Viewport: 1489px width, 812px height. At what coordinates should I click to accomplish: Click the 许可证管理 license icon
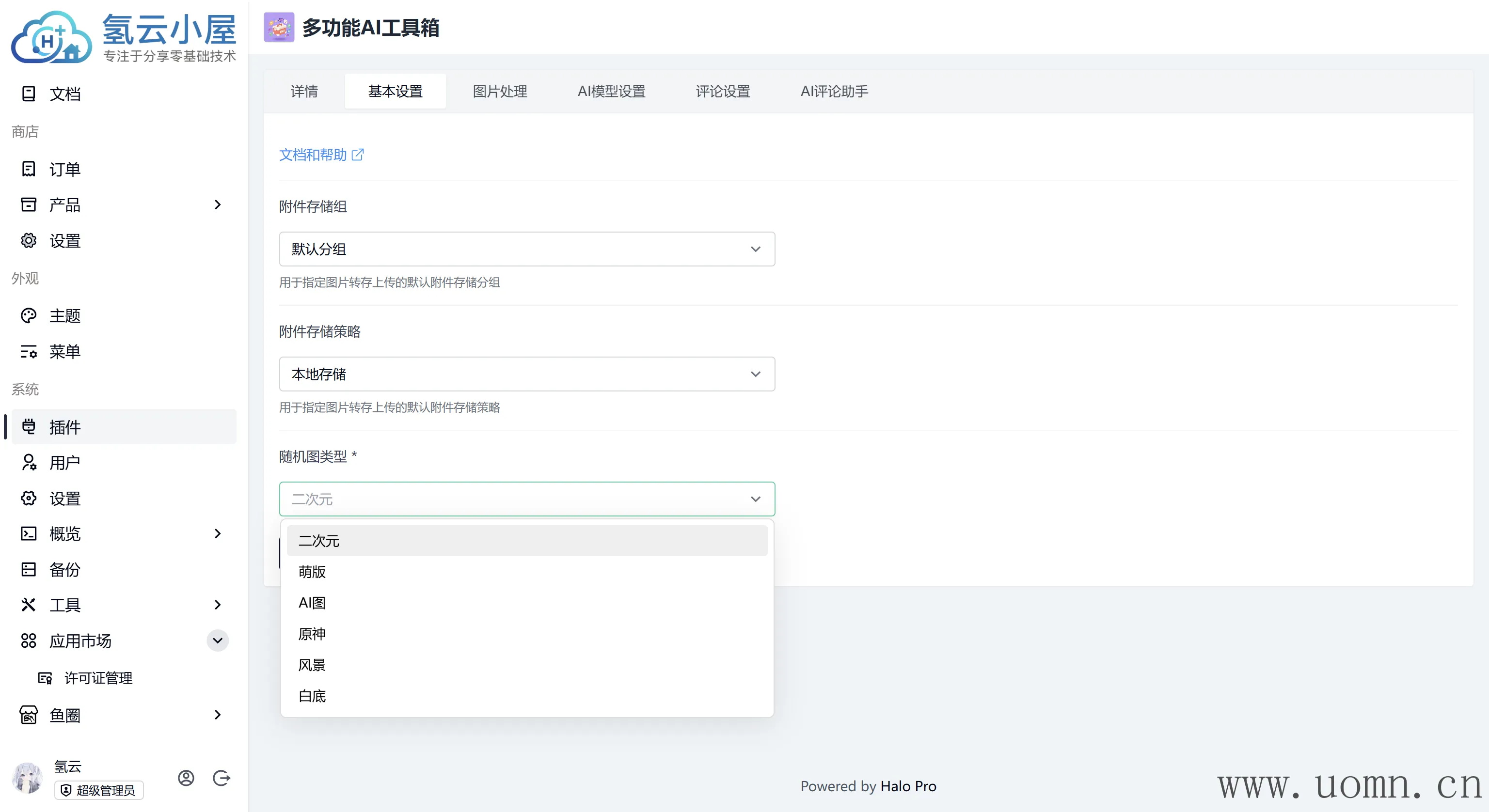(45, 678)
